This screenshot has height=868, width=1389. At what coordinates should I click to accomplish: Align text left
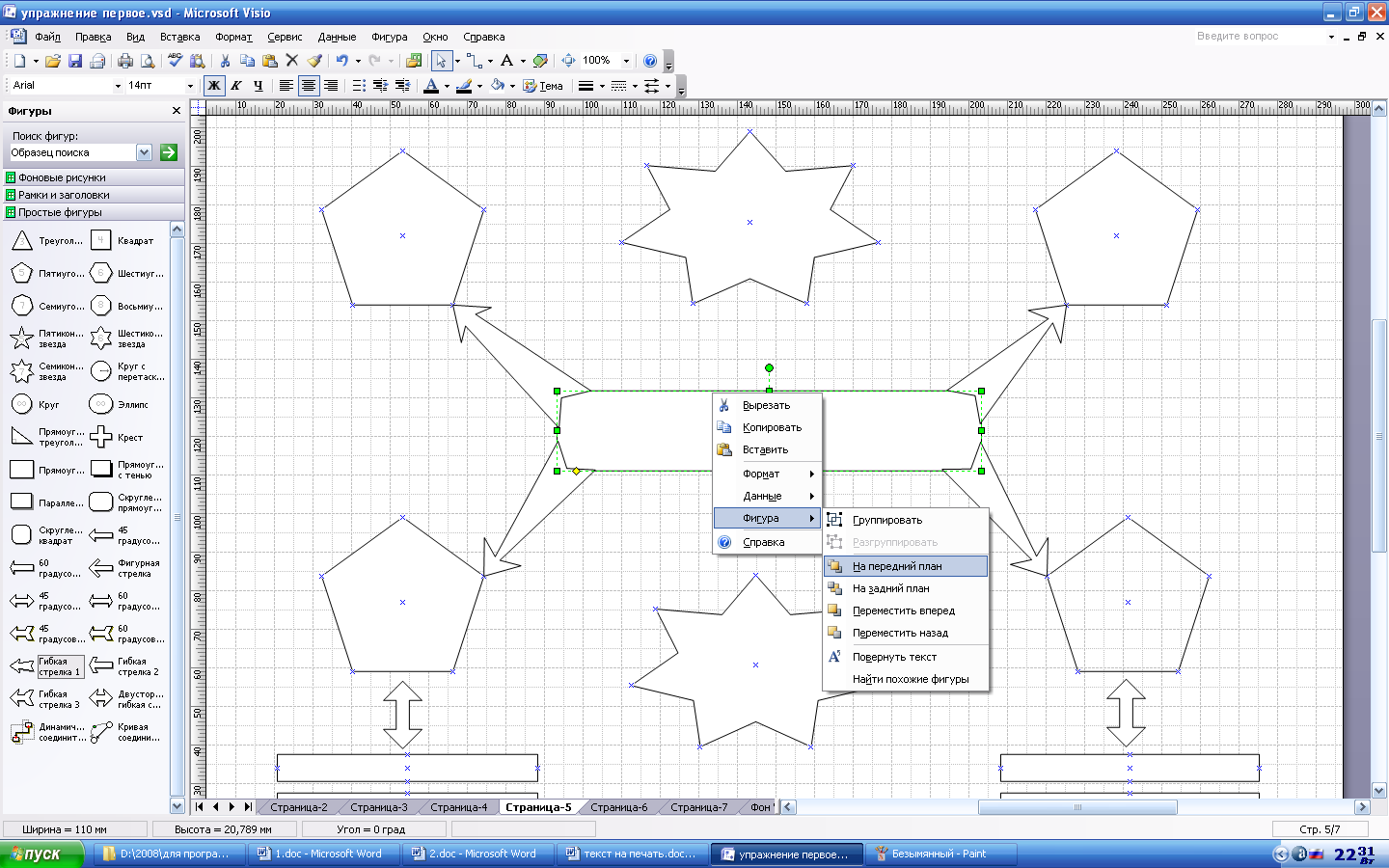[x=286, y=86]
